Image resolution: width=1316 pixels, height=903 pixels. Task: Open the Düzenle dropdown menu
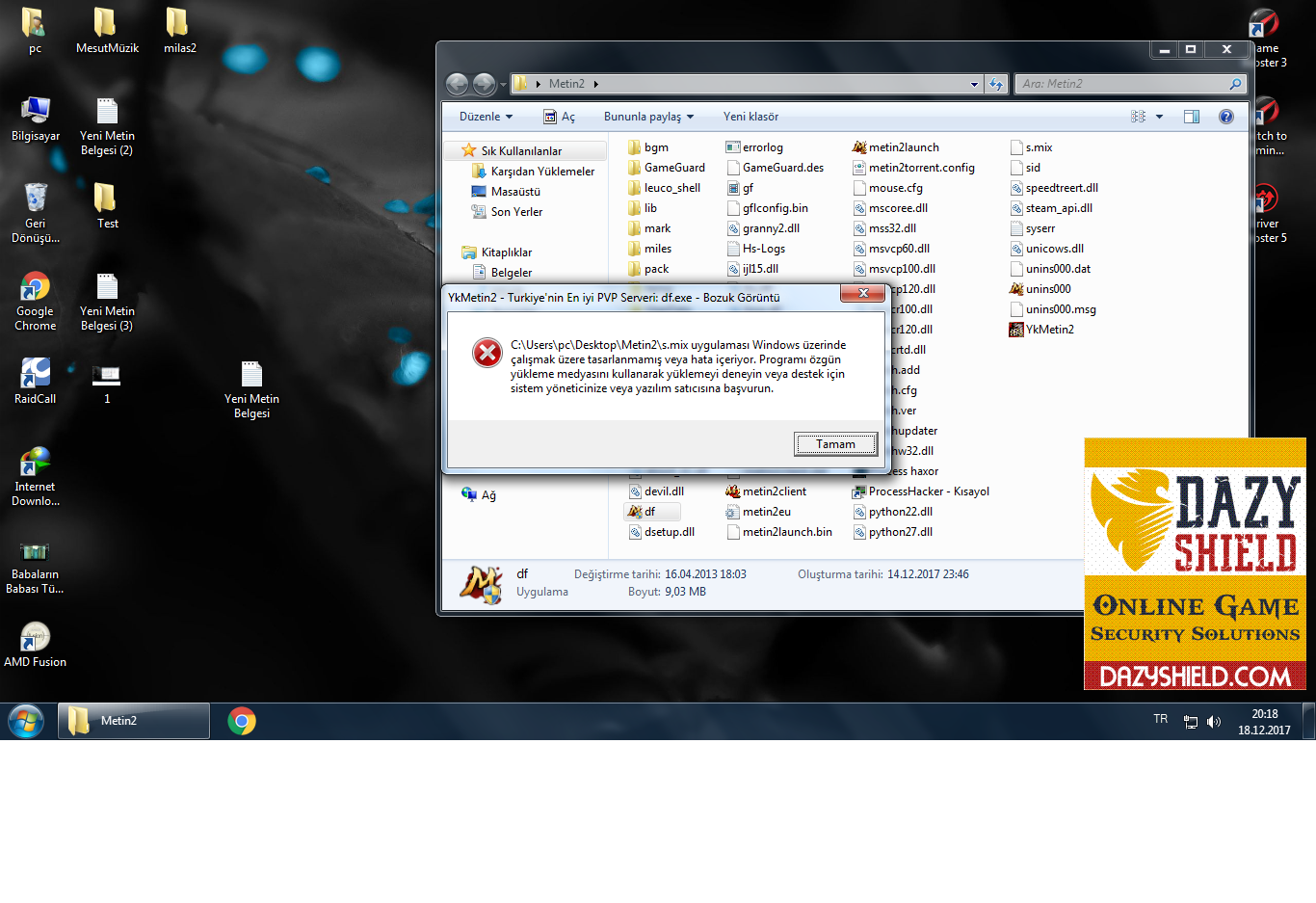[486, 117]
